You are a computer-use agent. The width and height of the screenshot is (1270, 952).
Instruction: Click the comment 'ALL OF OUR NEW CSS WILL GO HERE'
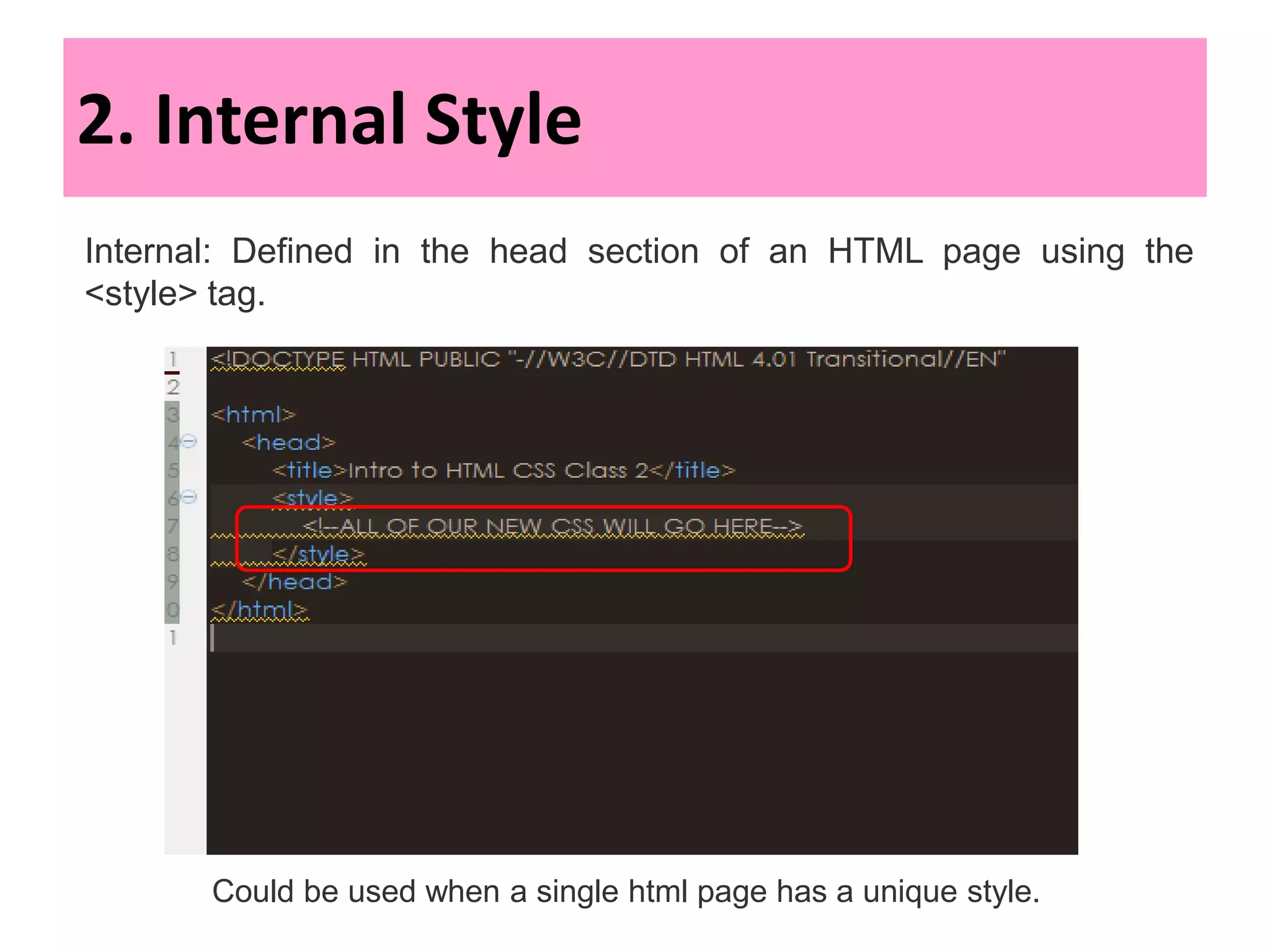553,527
